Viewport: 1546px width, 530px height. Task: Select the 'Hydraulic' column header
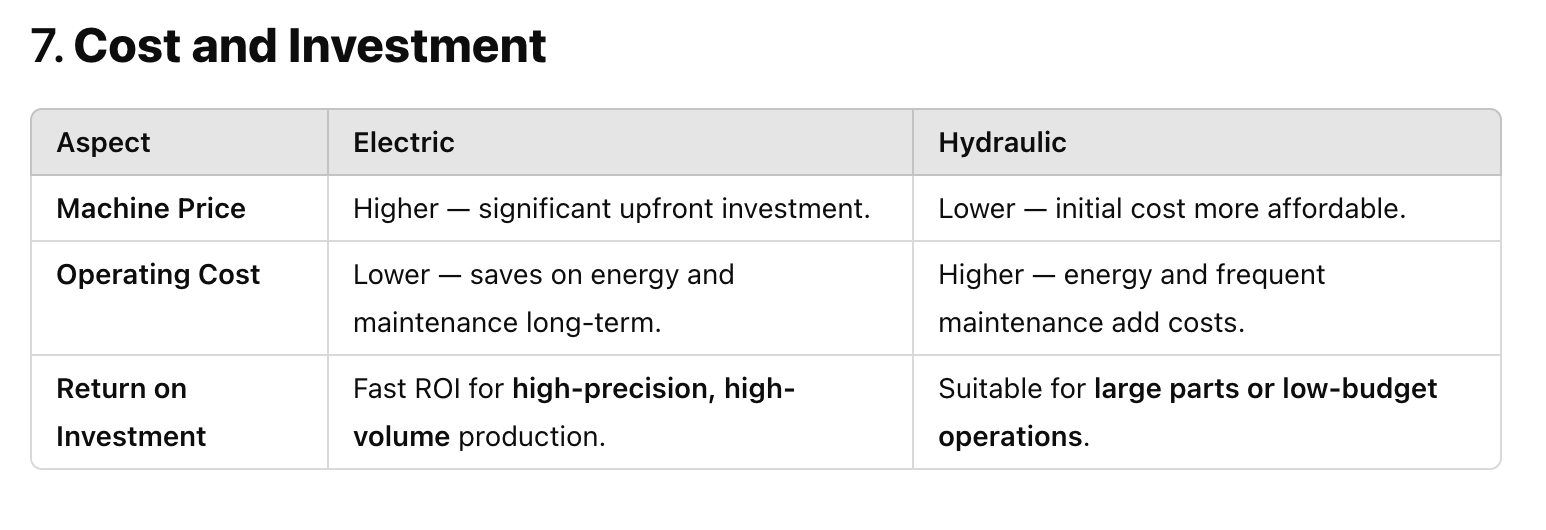pyautogui.click(x=1002, y=142)
